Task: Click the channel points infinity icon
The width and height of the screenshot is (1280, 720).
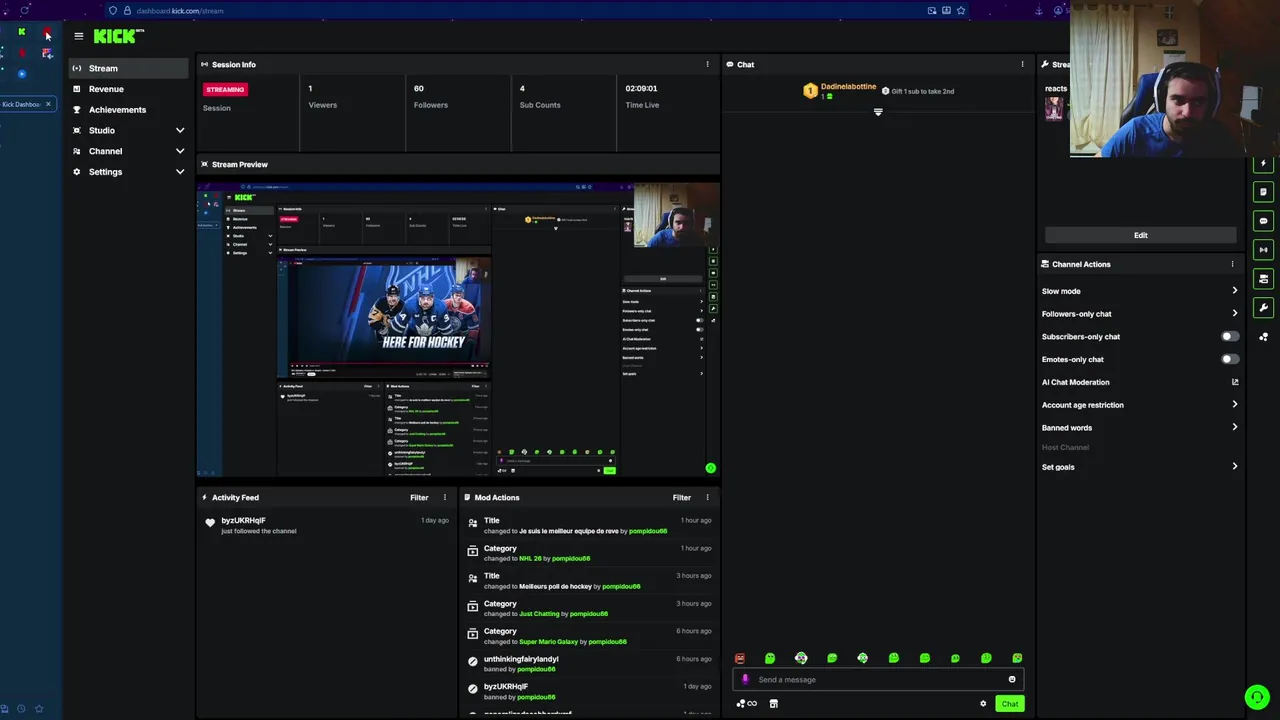Action: (x=747, y=704)
